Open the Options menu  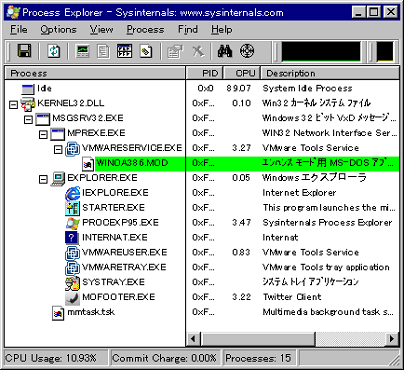58,30
